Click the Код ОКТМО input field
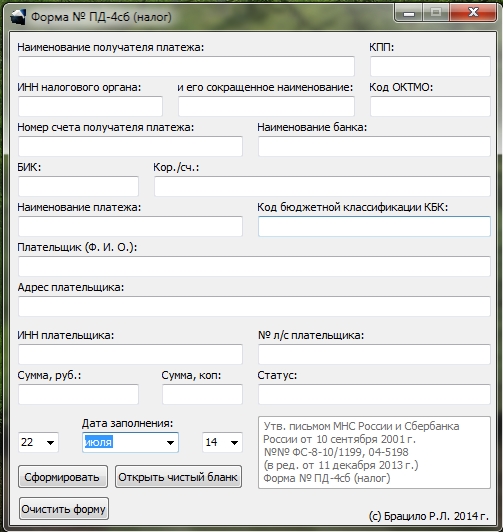This screenshot has width=503, height=532. click(x=430, y=106)
